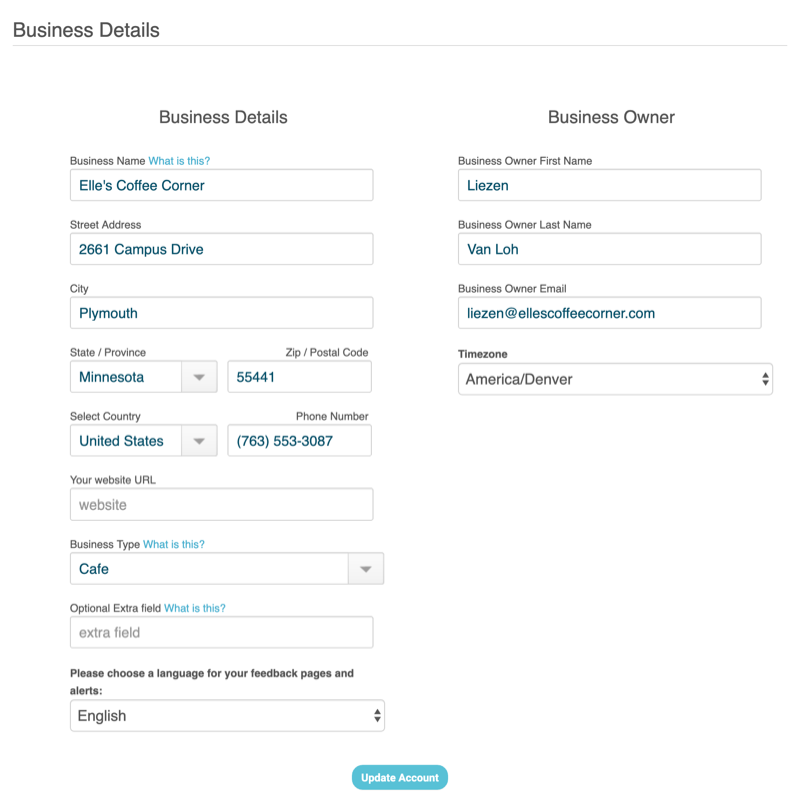
Task: Select the Zip / Postal Code field
Action: coord(299,377)
